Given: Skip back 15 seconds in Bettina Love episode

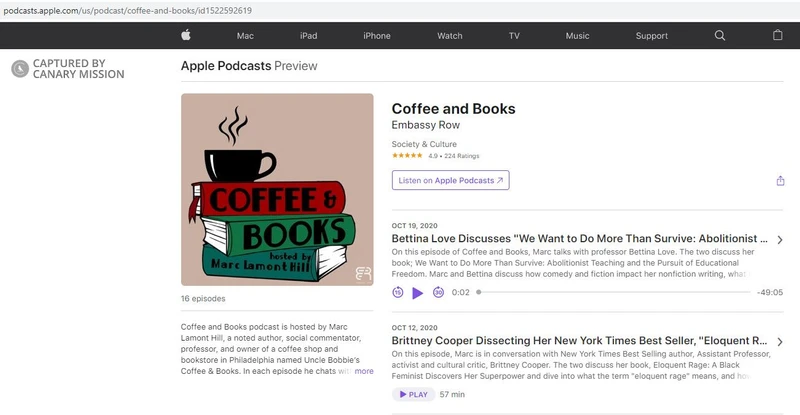Looking at the screenshot, I should click(397, 292).
